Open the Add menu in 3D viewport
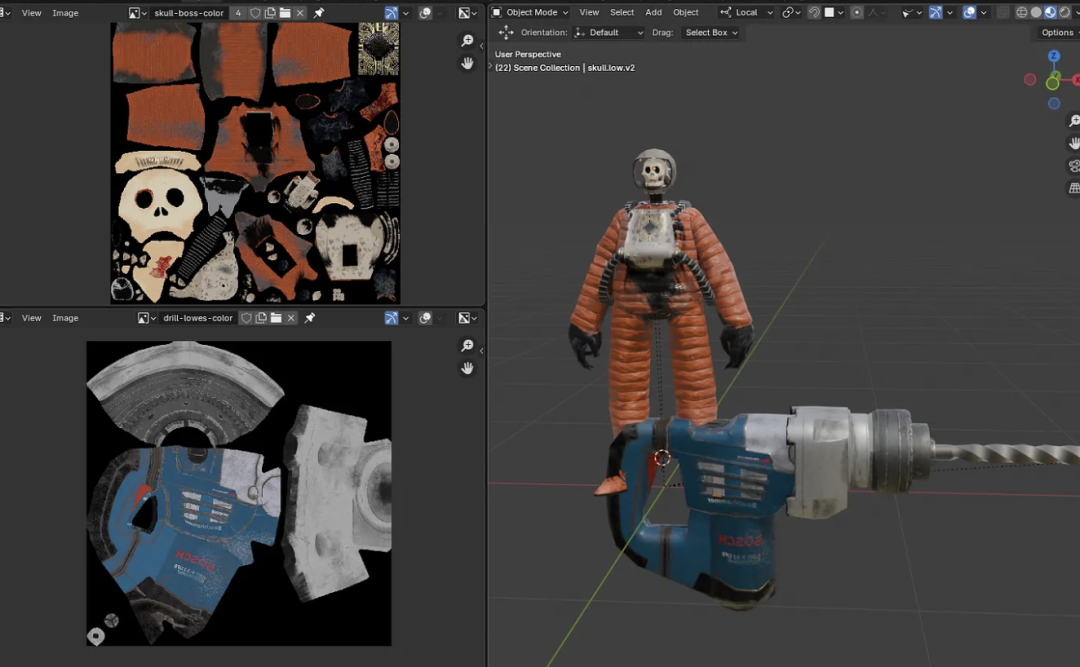Image resolution: width=1080 pixels, height=667 pixels. (653, 13)
